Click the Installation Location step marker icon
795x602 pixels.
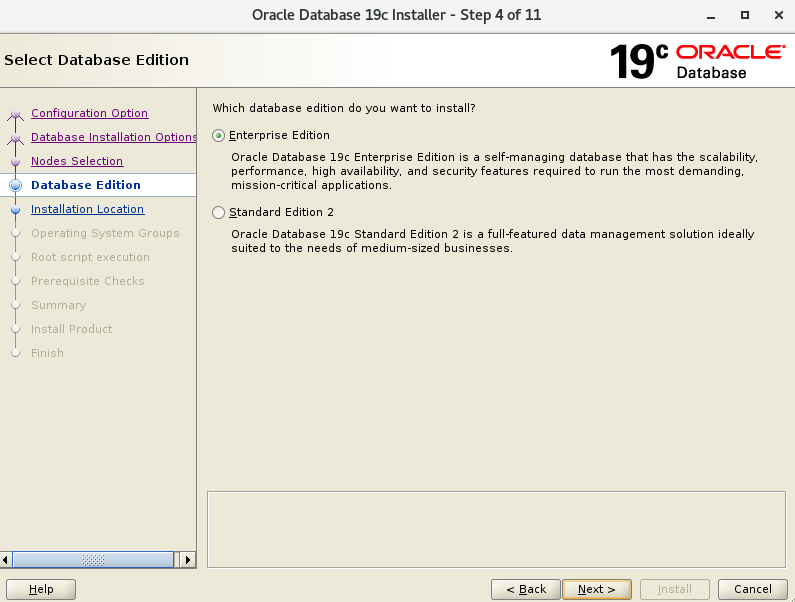click(16, 209)
